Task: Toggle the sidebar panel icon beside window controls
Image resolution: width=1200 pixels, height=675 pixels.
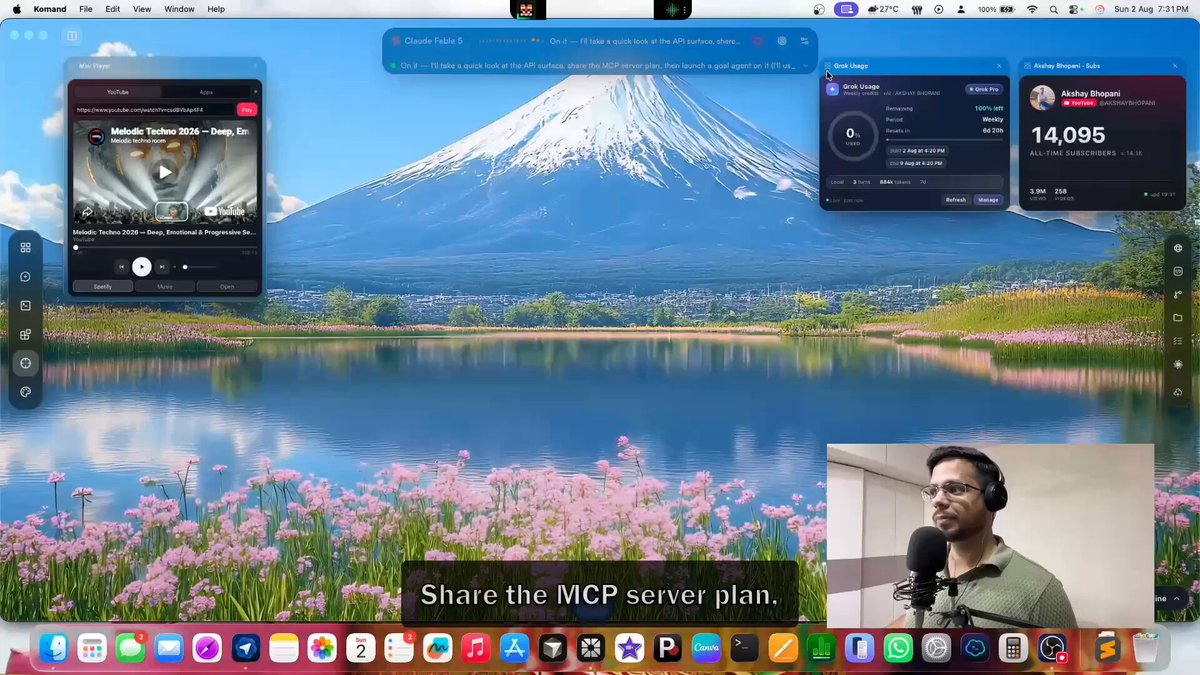Action: 72,35
